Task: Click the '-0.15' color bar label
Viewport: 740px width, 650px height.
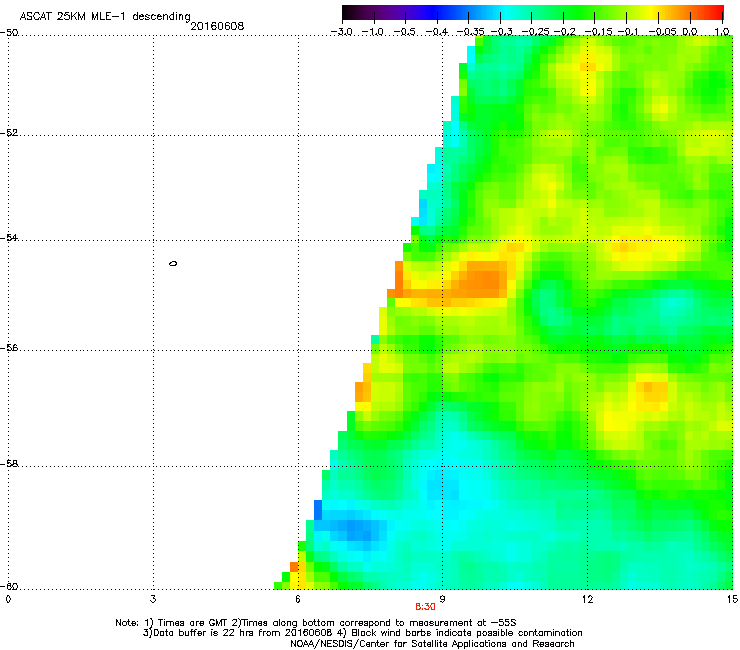Action: coord(598,32)
